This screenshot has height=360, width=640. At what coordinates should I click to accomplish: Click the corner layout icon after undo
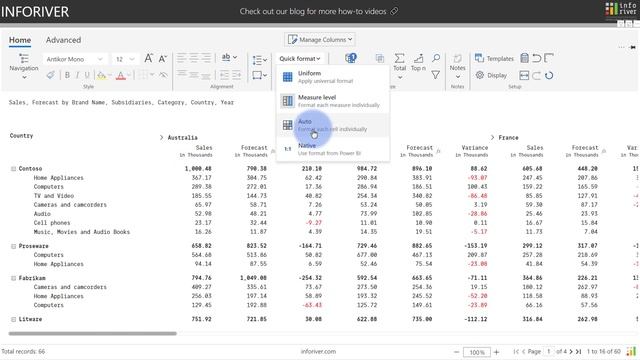[x=549, y=58]
